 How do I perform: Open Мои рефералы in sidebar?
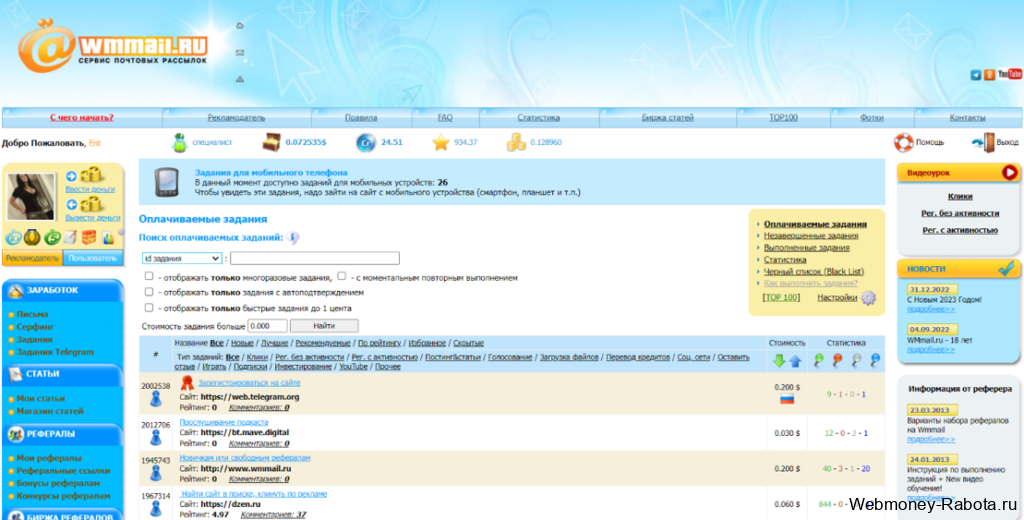(x=50, y=458)
